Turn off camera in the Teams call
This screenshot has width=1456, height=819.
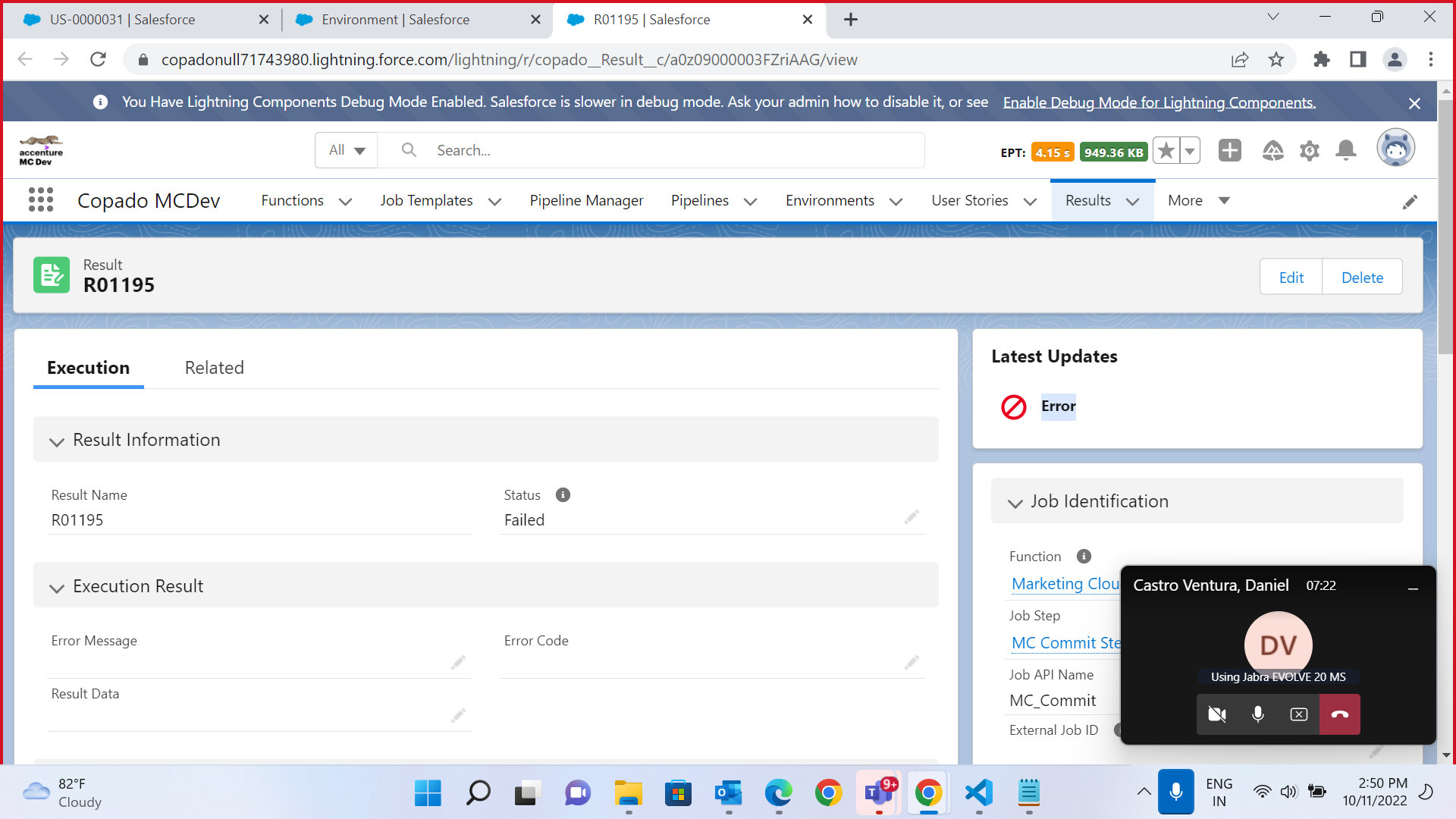pos(1216,714)
